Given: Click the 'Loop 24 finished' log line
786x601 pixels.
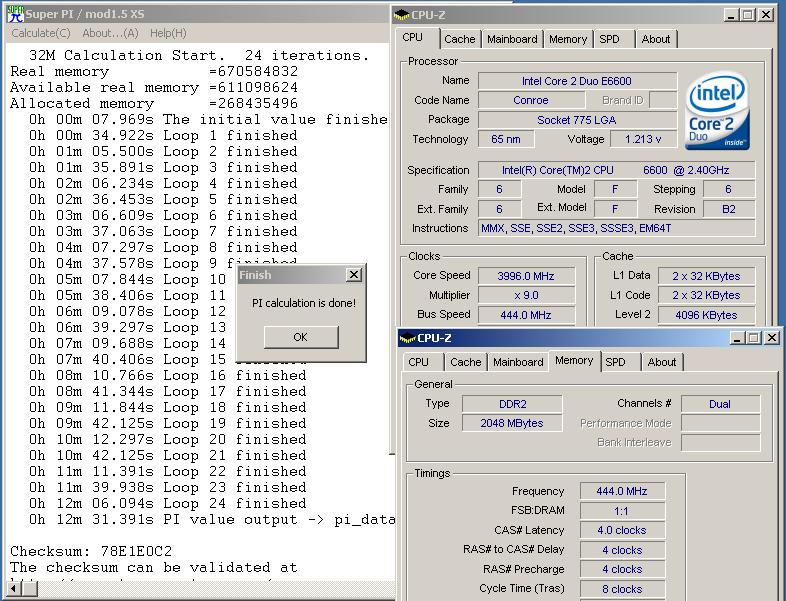Looking at the screenshot, I should [167, 503].
